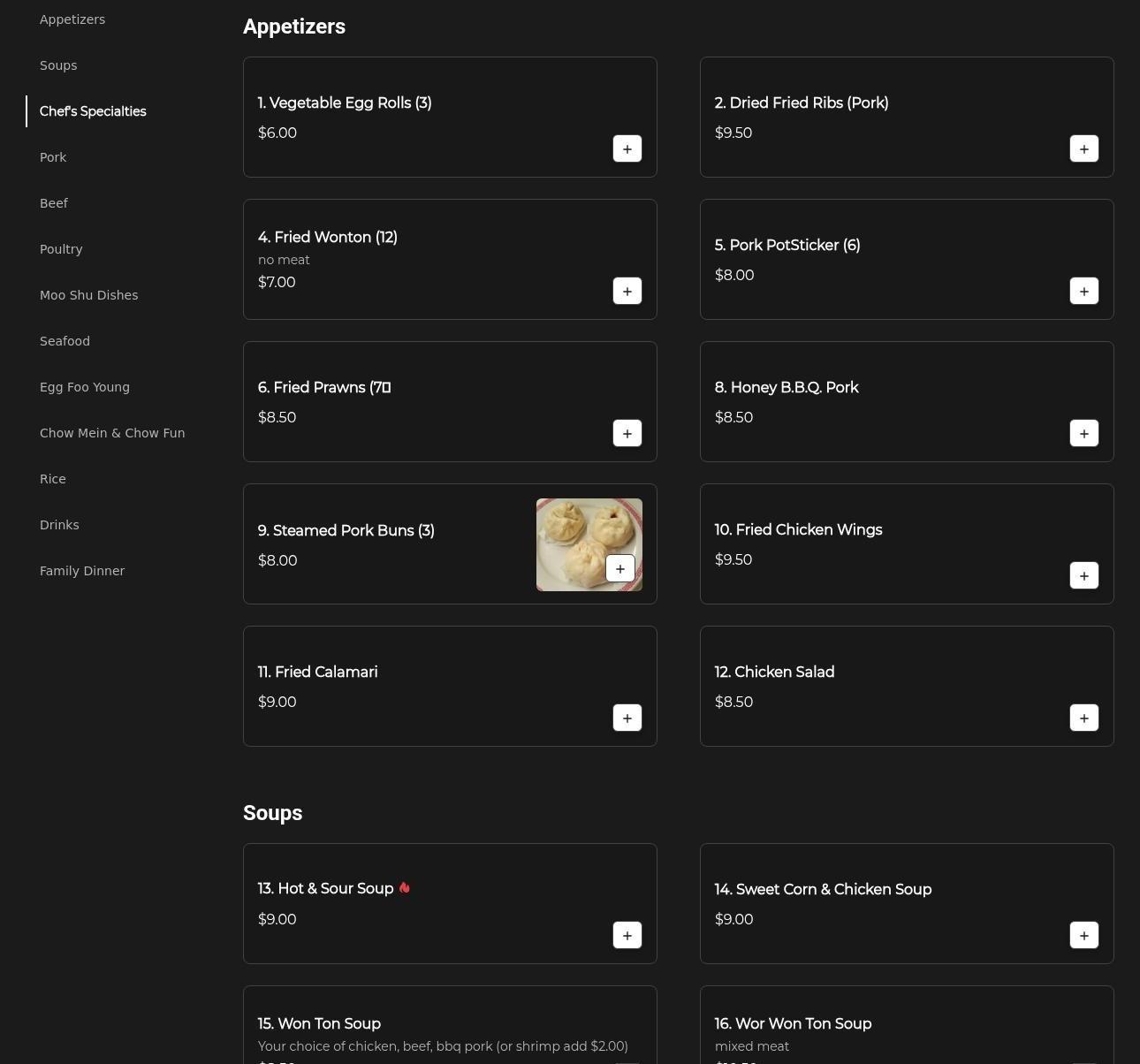The width and height of the screenshot is (1140, 1064).
Task: Open the Beef menu category
Action: pos(54,203)
